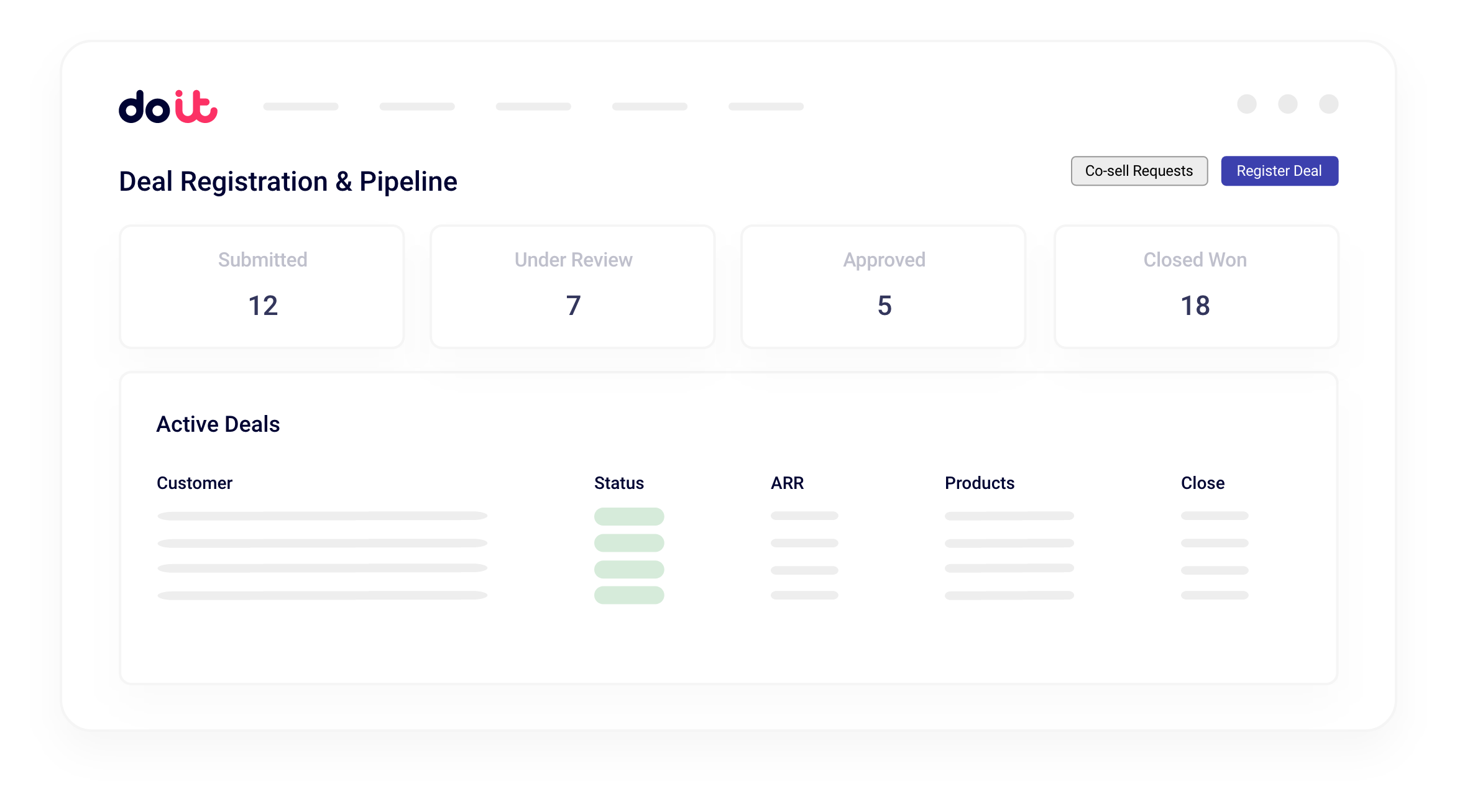Select the Submitted stat card
The image size is (1457, 812).
(x=262, y=286)
